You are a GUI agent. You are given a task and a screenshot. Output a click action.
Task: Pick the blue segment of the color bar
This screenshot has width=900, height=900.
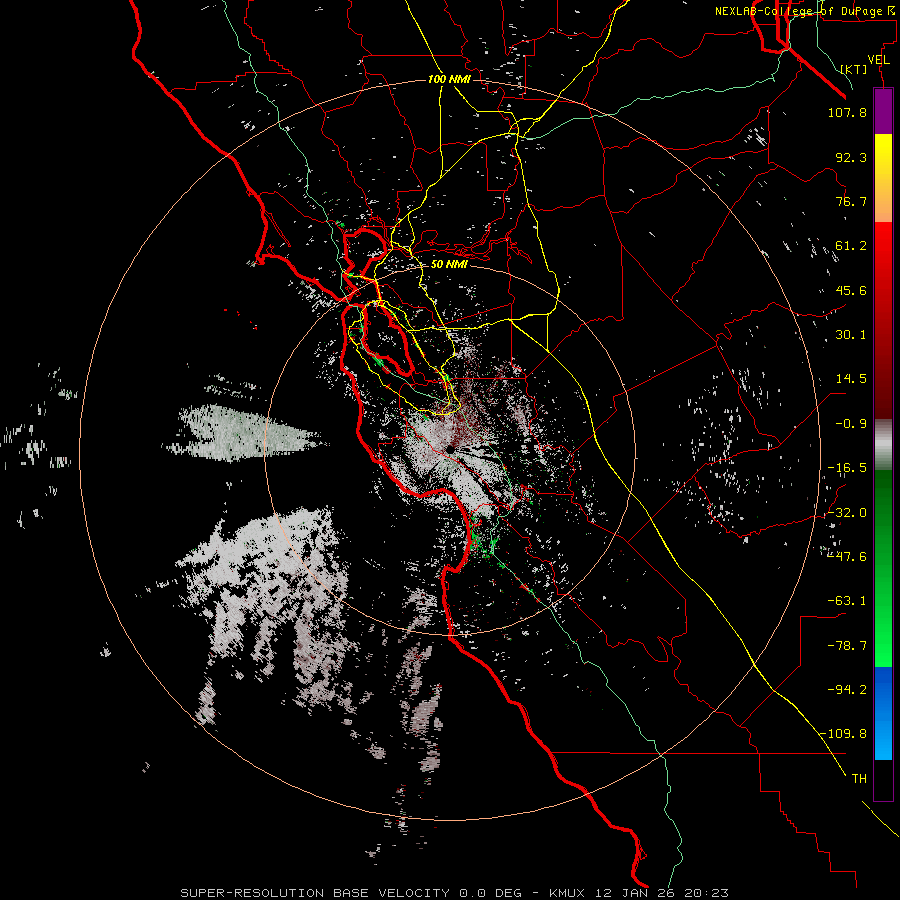point(883,713)
